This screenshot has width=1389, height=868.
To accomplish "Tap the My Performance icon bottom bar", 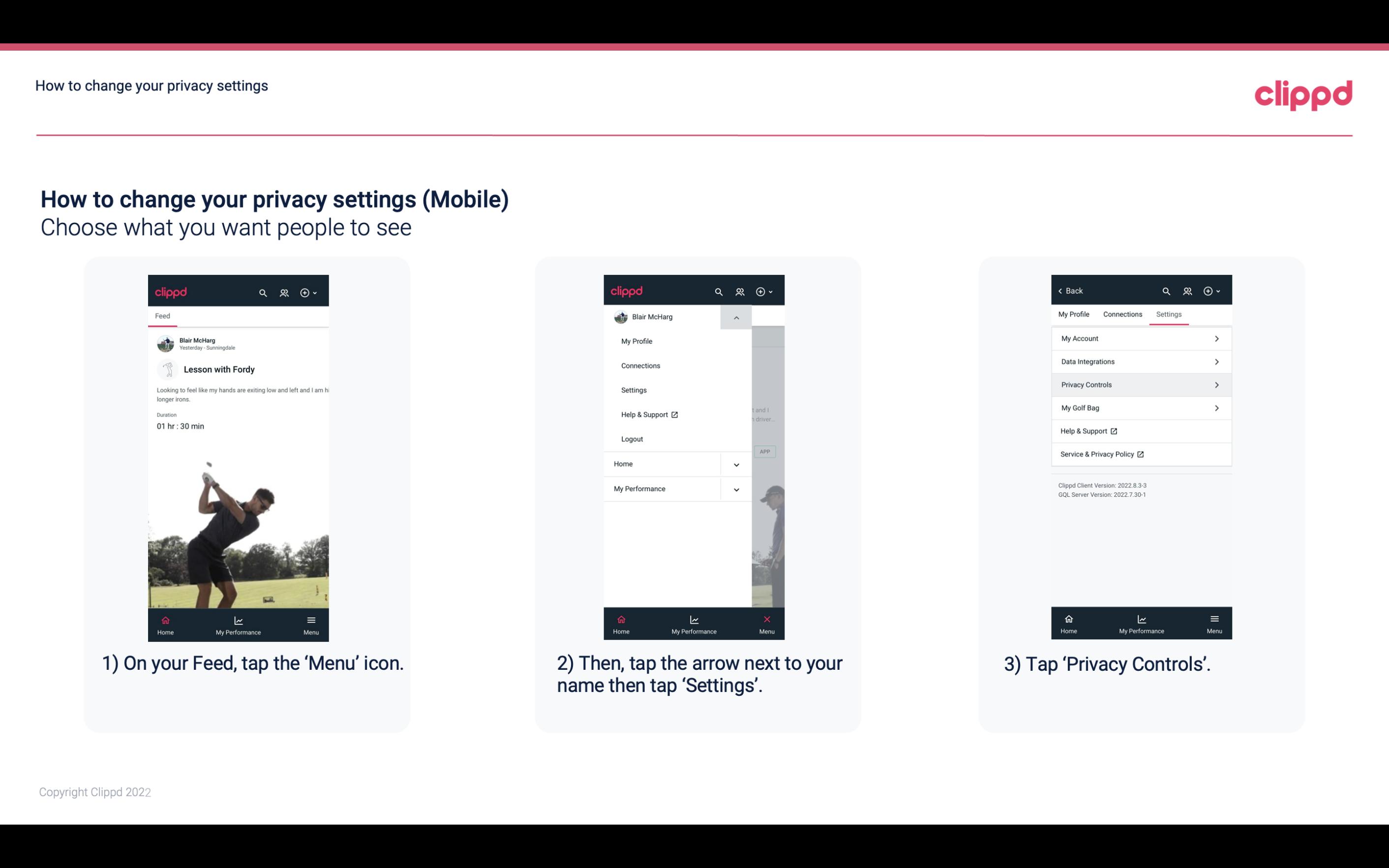I will [238, 623].
